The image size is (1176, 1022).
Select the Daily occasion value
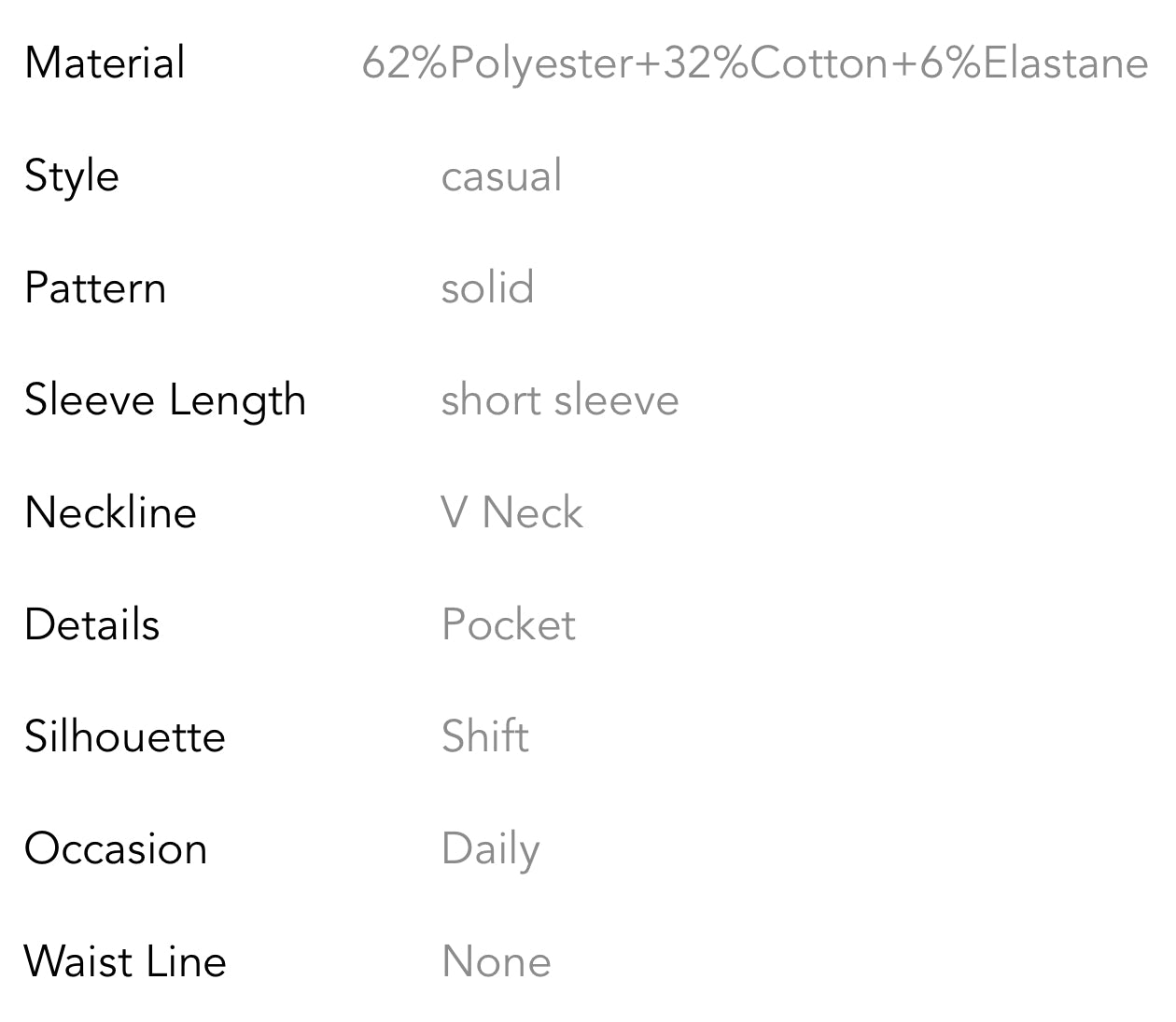click(490, 849)
